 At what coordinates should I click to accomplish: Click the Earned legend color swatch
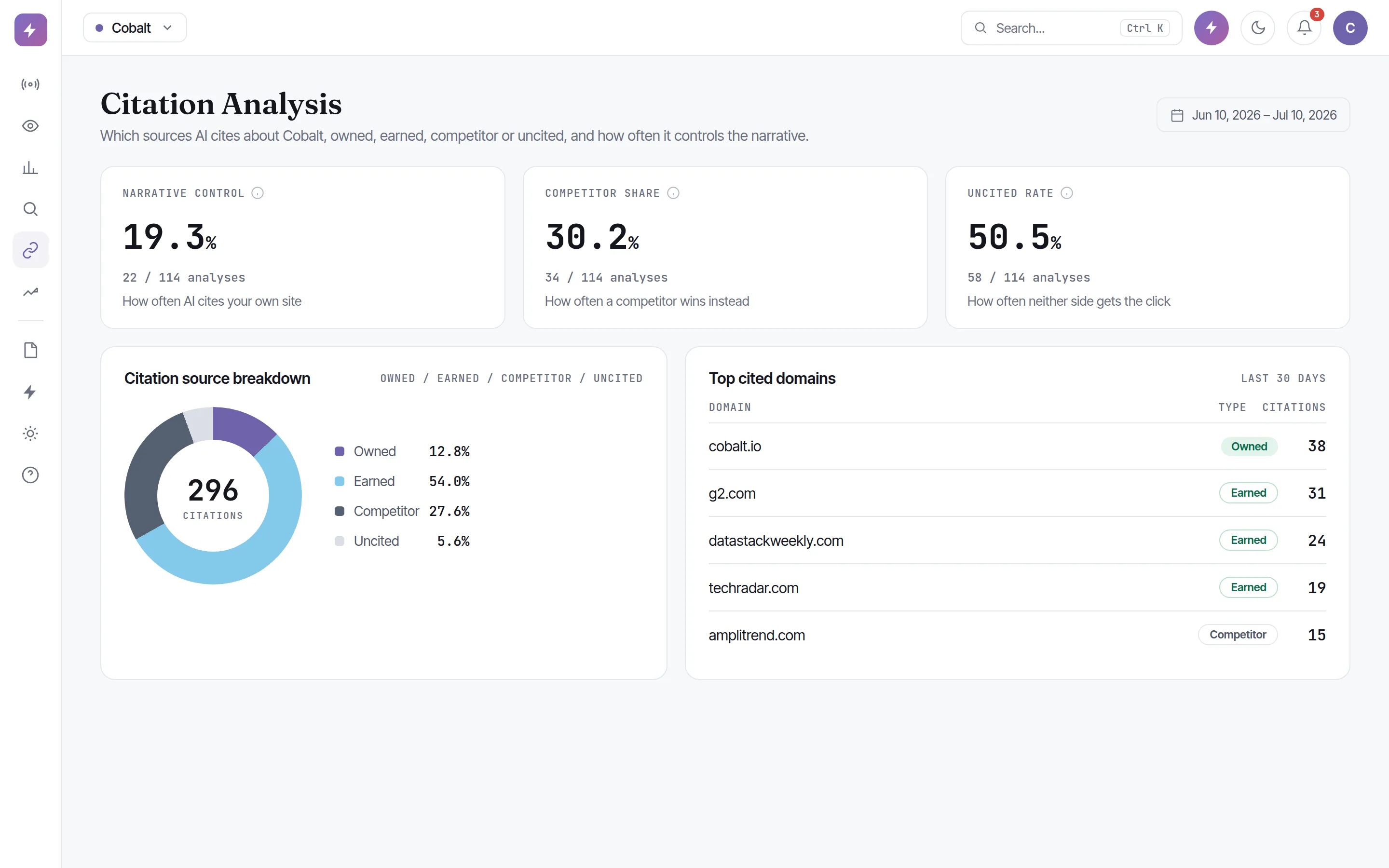coord(340,481)
